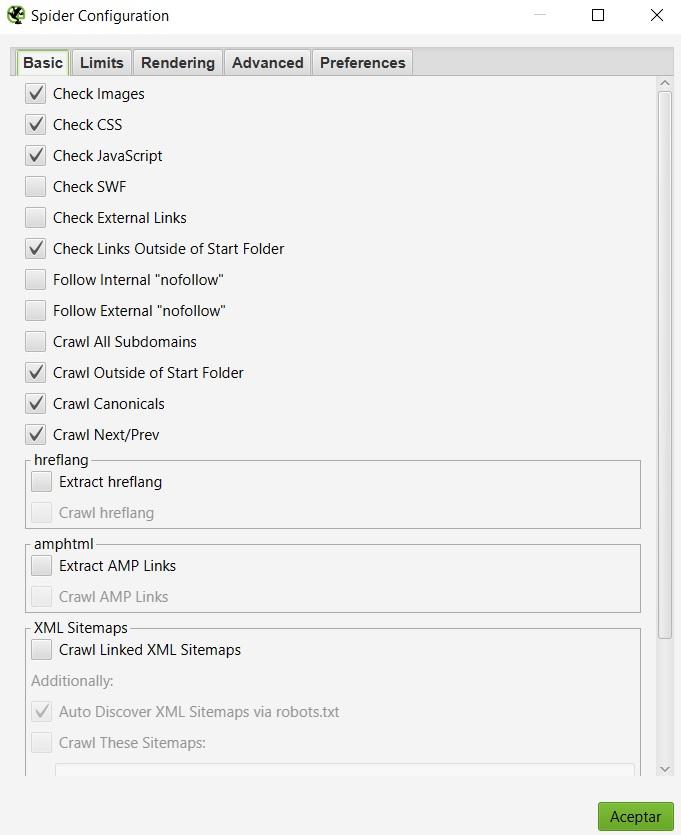Viewport: 681px width, 835px height.
Task: Disable Check JavaScript checkbox
Action: pyautogui.click(x=36, y=156)
